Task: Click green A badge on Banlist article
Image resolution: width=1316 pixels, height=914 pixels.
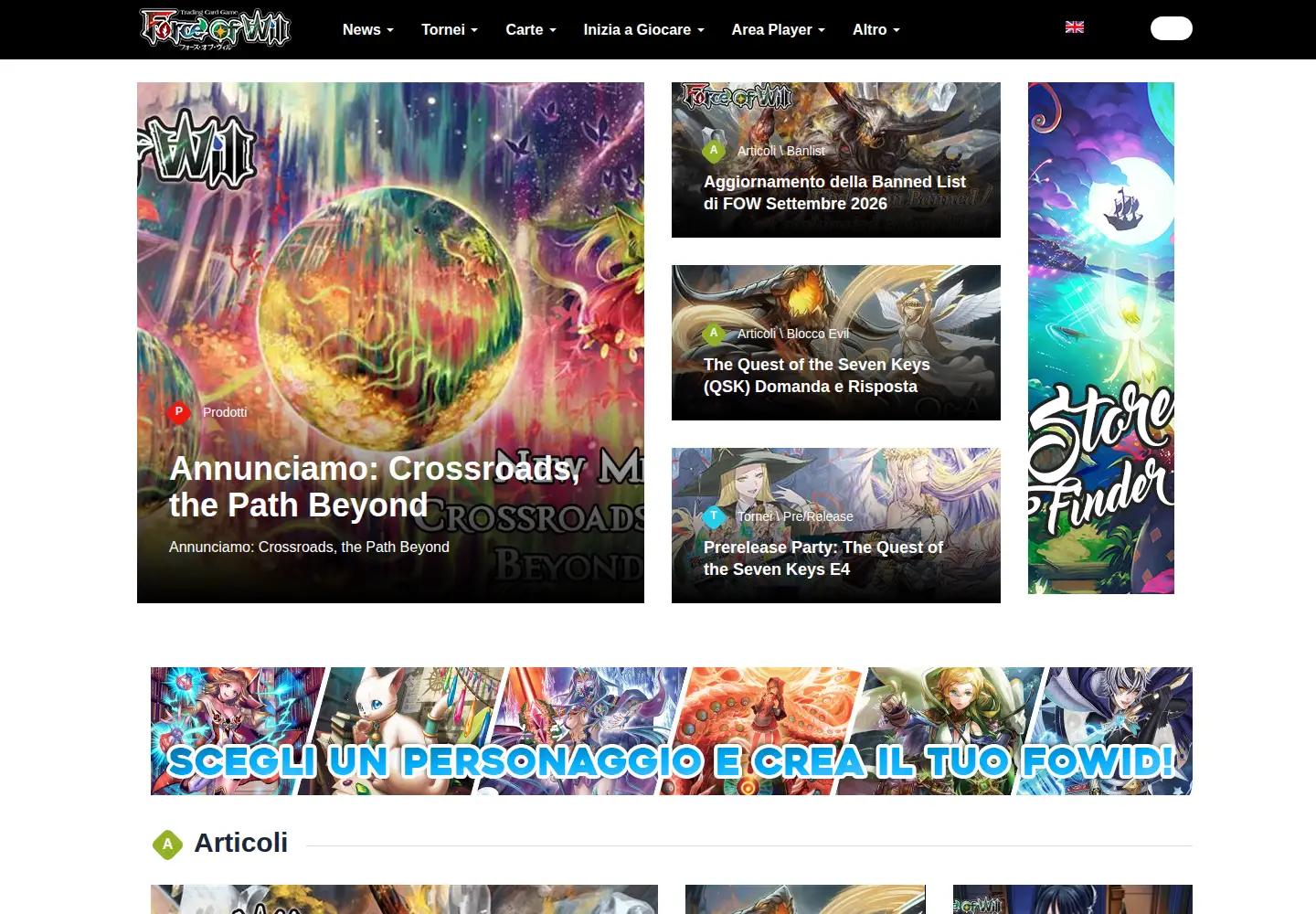Action: 714,151
